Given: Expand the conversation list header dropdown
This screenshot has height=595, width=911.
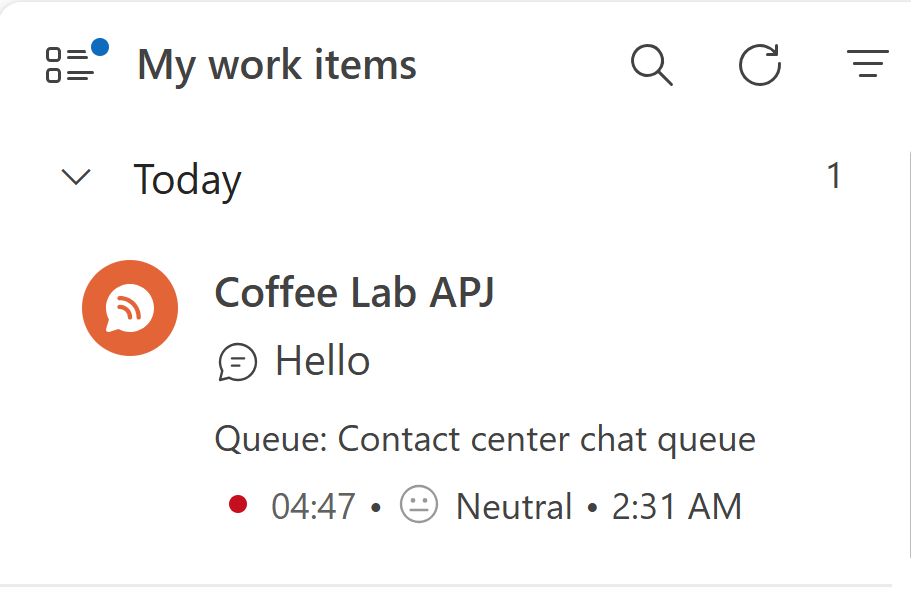Looking at the screenshot, I should tap(76, 178).
